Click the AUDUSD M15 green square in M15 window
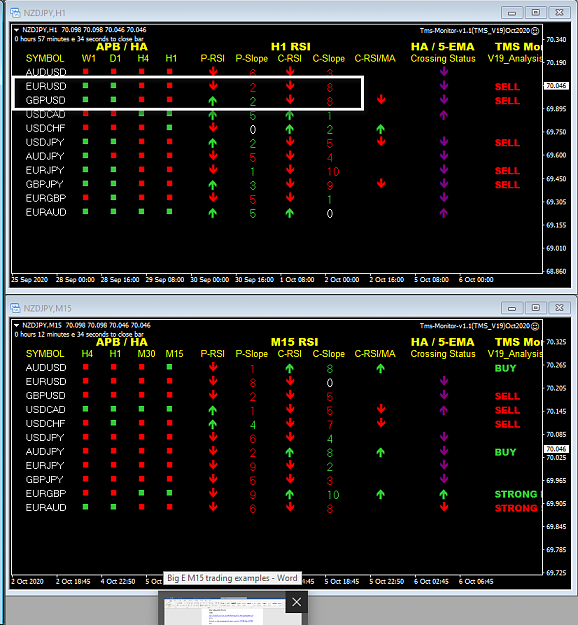Image resolution: width=578 pixels, height=625 pixels. click(x=169, y=367)
